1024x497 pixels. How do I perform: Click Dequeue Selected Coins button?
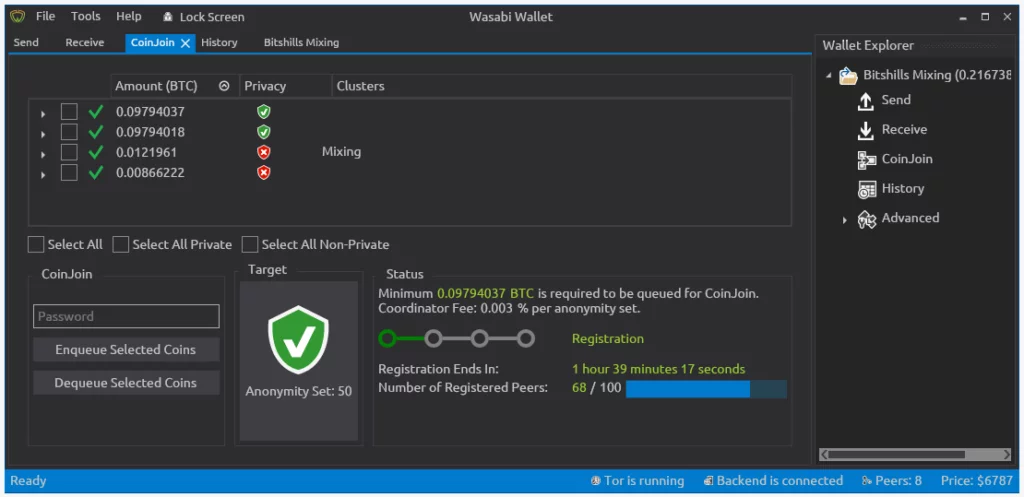tap(126, 383)
